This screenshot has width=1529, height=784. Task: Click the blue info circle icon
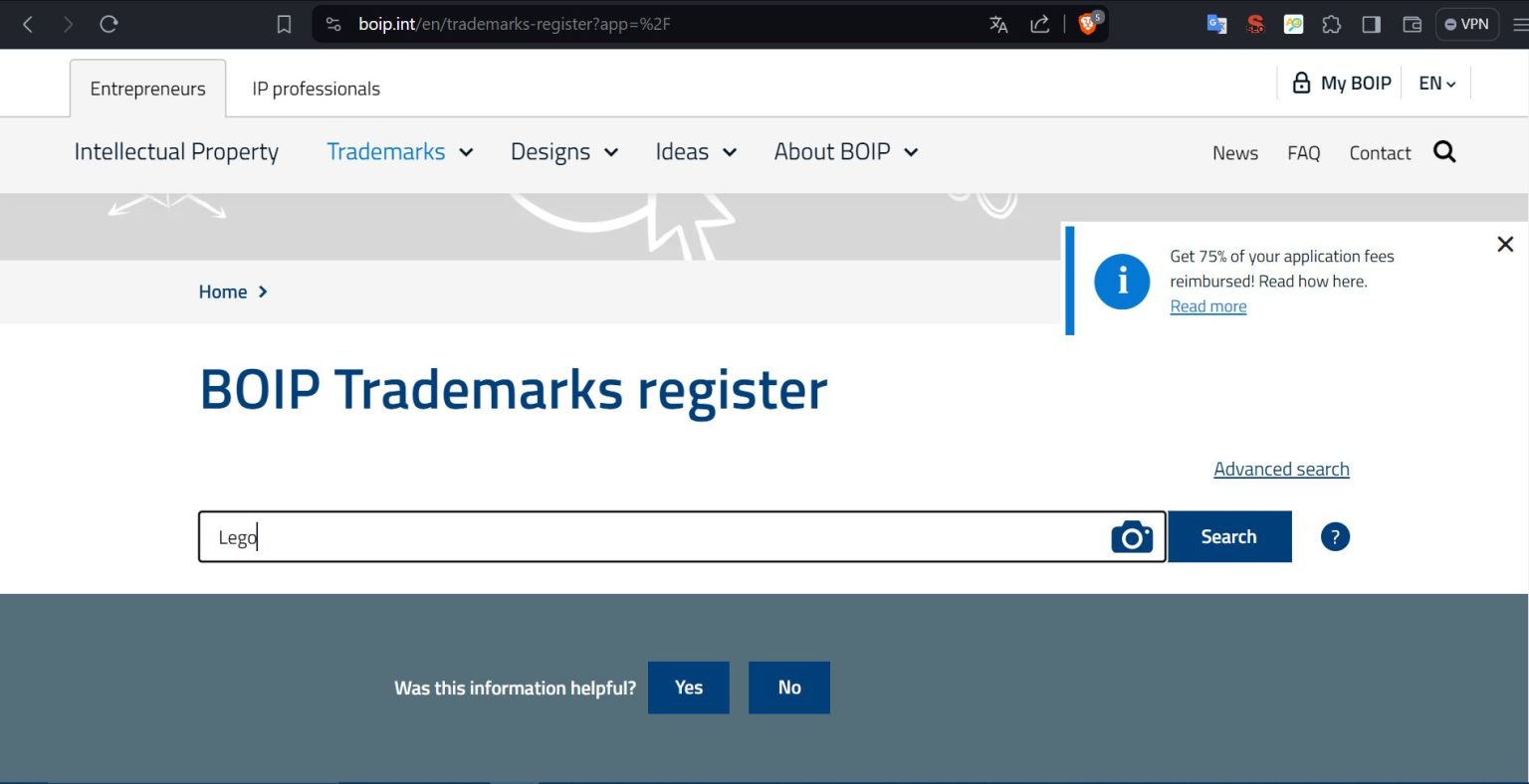point(1122,282)
